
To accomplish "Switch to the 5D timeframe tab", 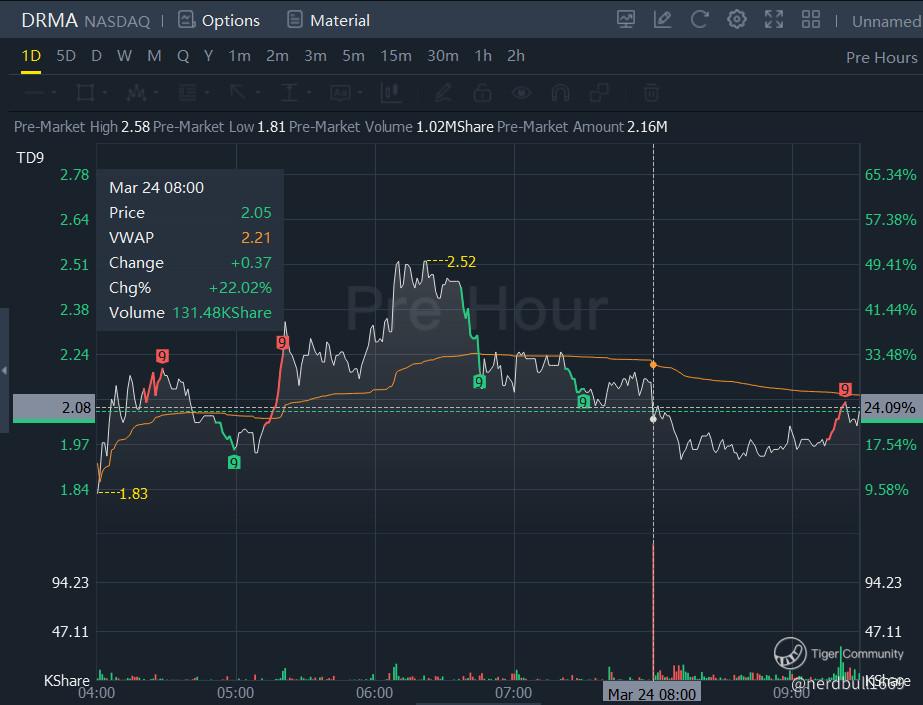I will coord(66,56).
